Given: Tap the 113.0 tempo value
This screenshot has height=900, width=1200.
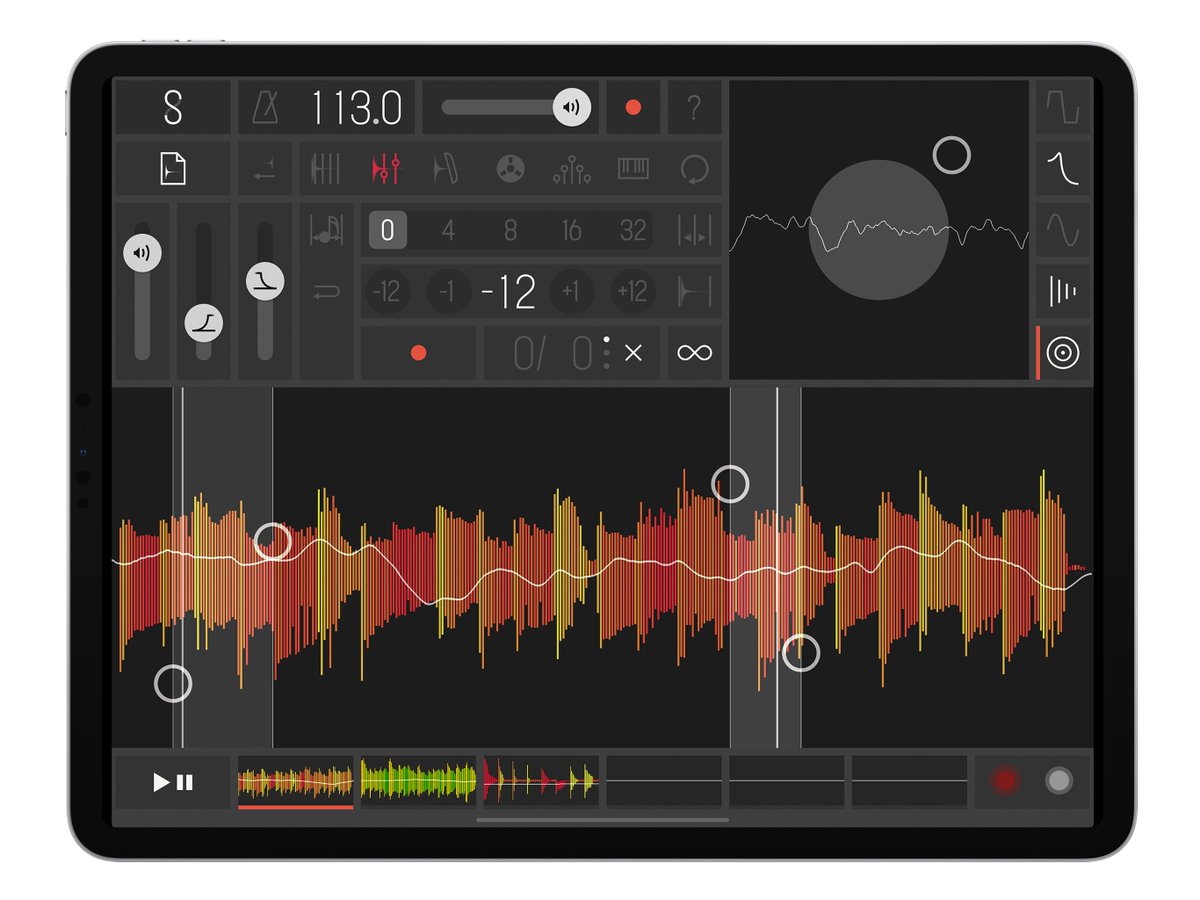Looking at the screenshot, I should [x=356, y=107].
